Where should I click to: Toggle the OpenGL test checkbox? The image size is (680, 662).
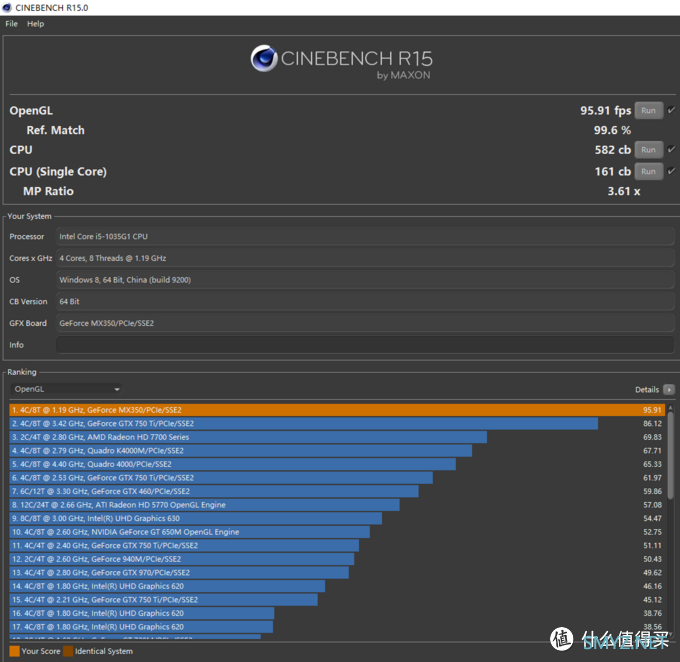click(671, 110)
